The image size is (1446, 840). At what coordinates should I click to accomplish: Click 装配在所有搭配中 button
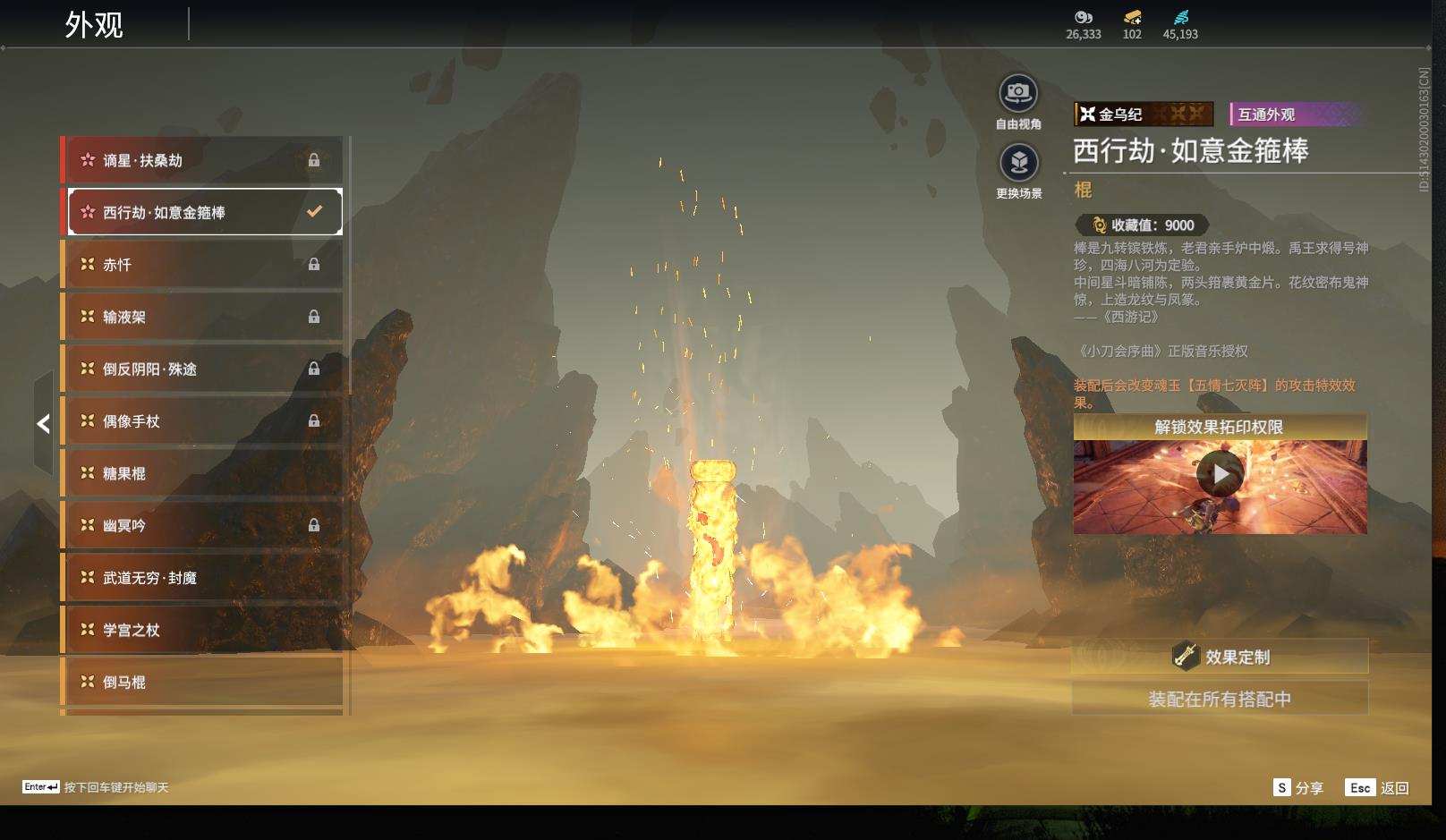pos(1220,699)
